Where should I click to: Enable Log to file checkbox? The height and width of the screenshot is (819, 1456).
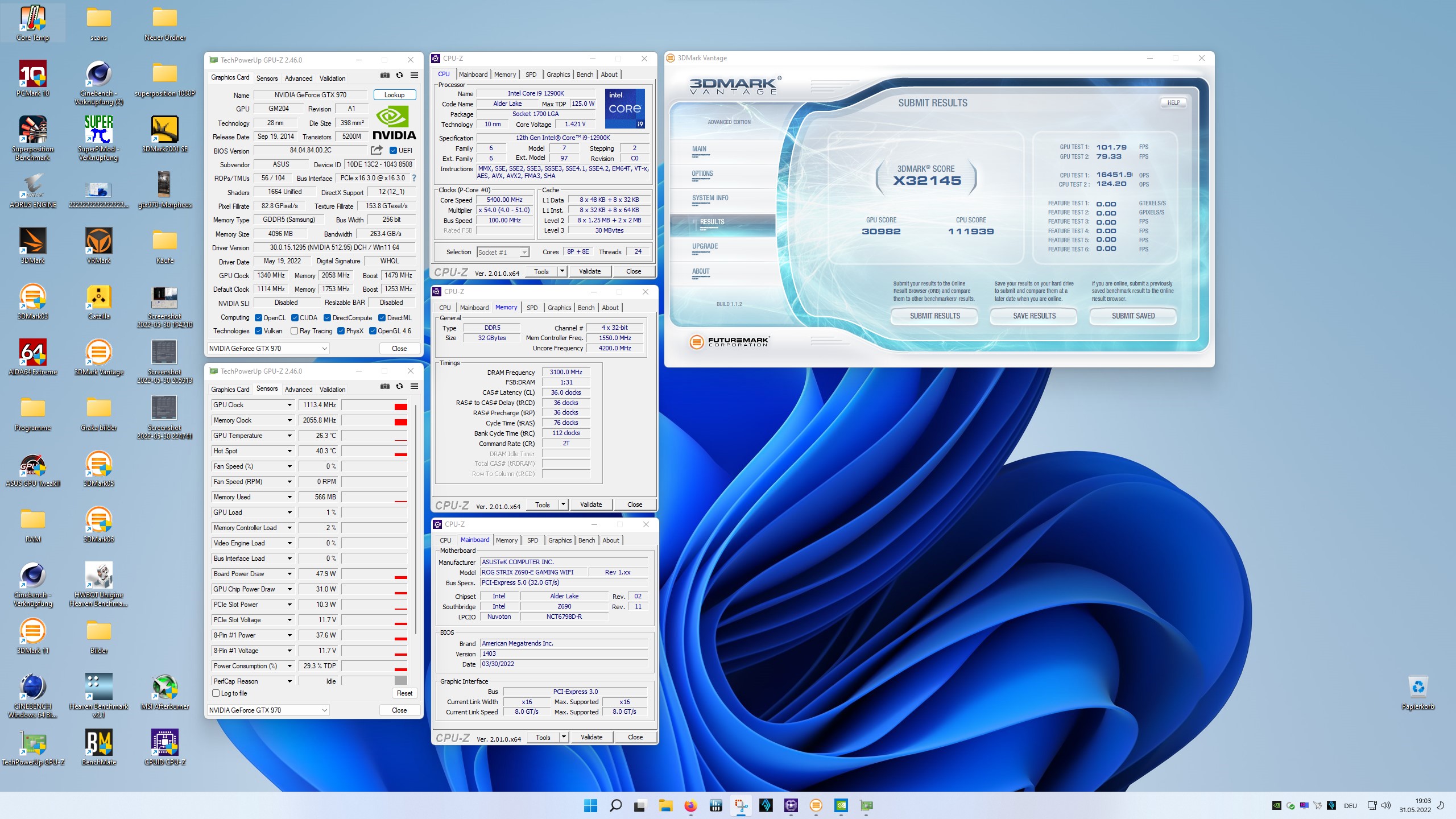coord(216,693)
